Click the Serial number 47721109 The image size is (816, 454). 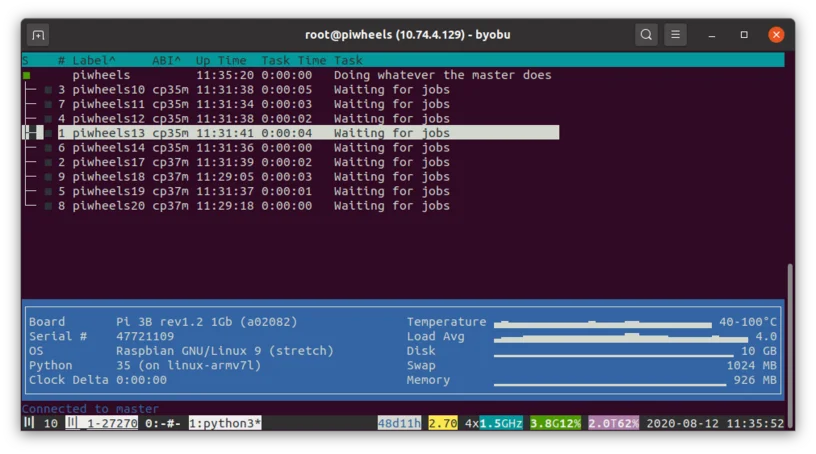pos(145,336)
